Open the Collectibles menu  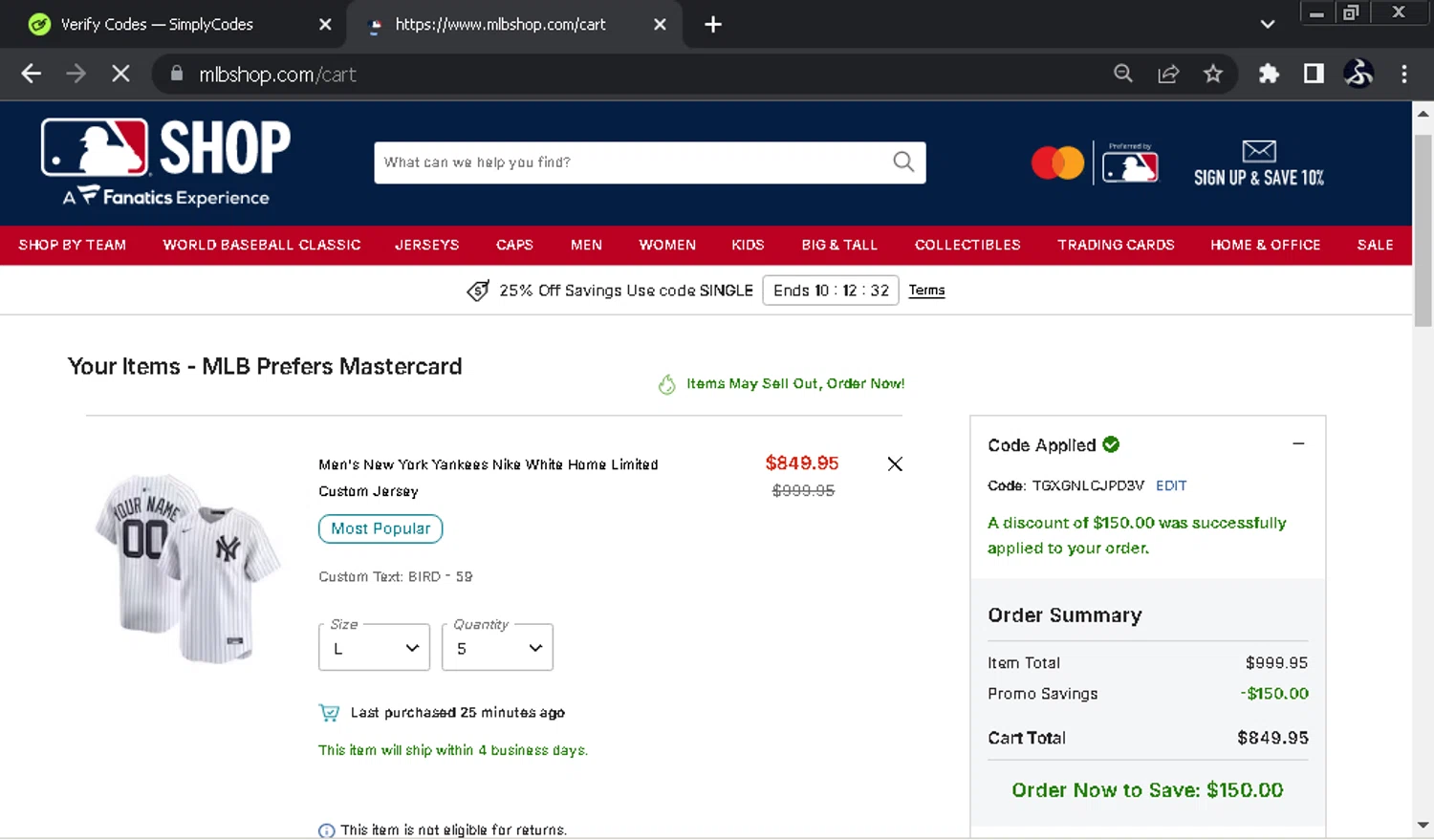(x=967, y=245)
